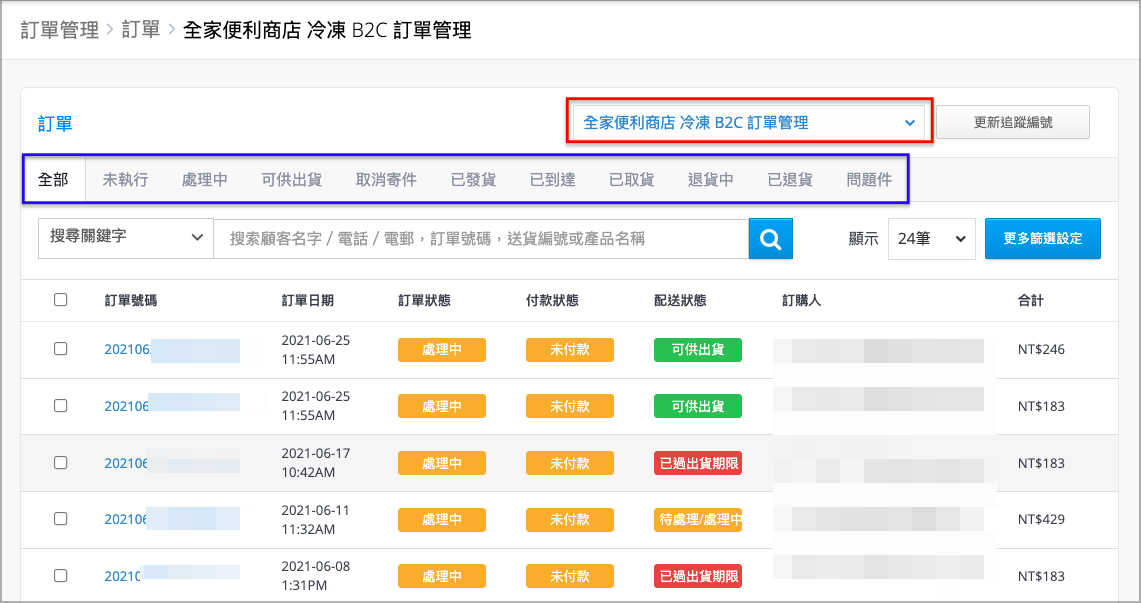Click the 訂單狀態 column header
The width and height of the screenshot is (1141, 603).
coord(424,300)
